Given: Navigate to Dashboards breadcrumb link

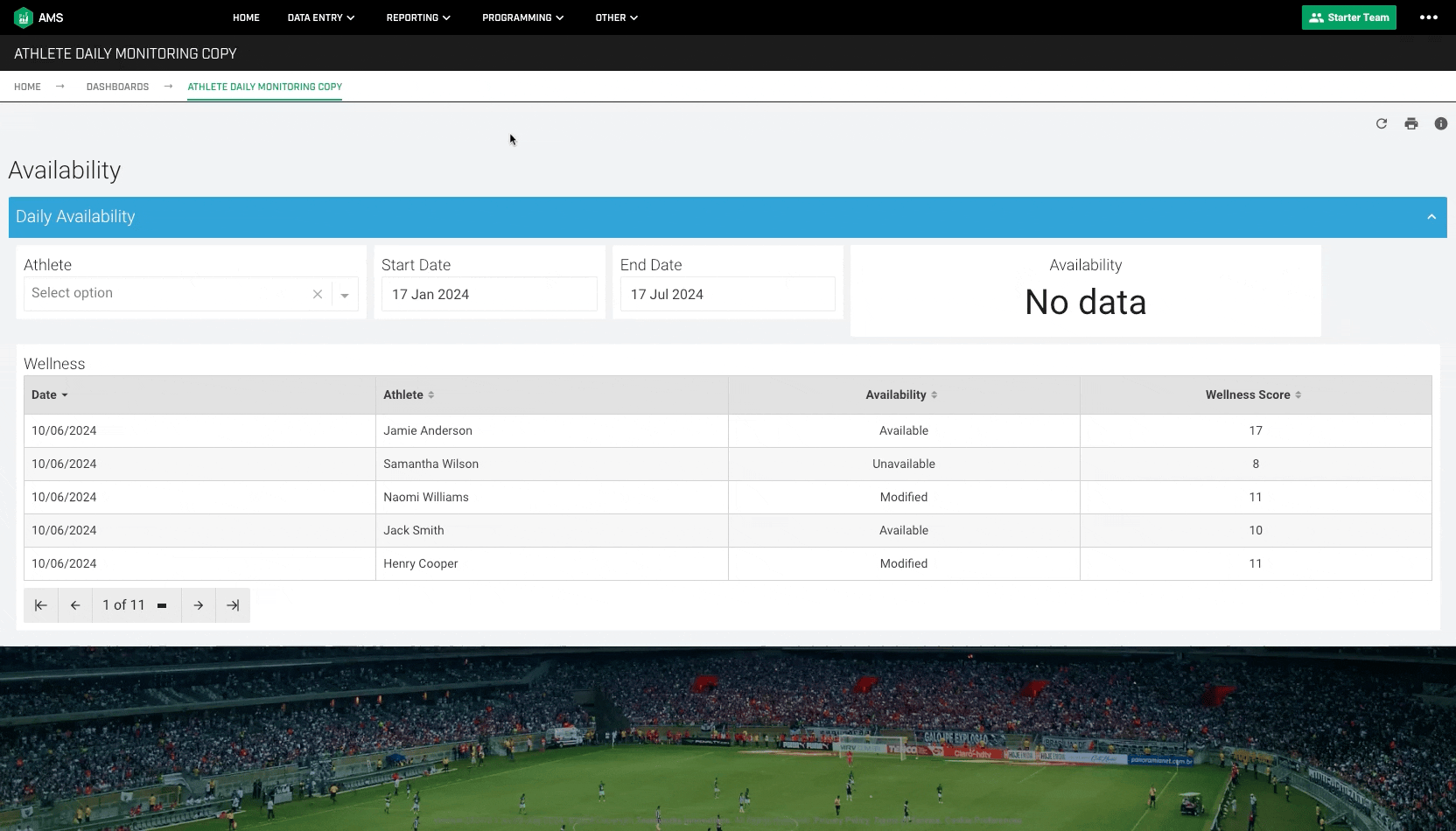Looking at the screenshot, I should pyautogui.click(x=117, y=87).
